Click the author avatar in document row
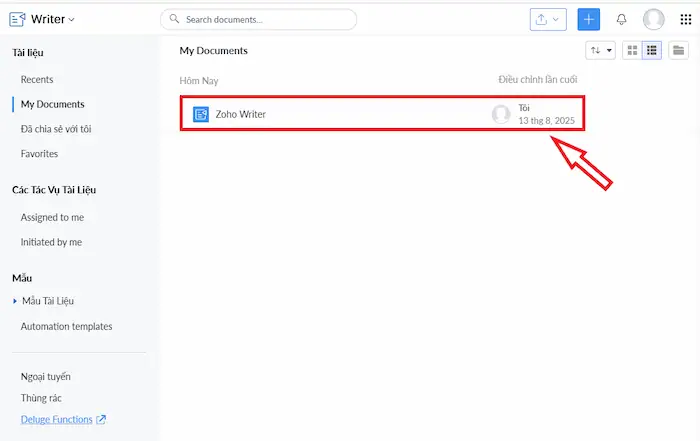700x441 pixels. (501, 114)
